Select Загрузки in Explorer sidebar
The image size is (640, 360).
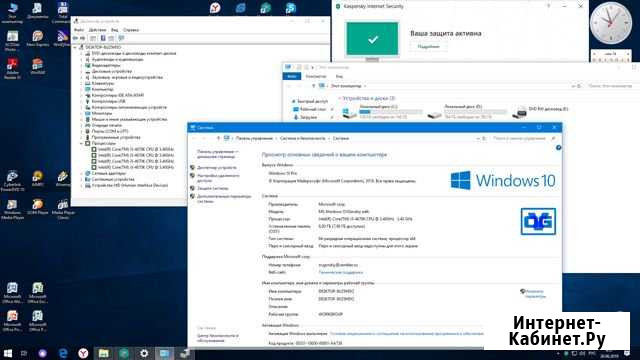[x=308, y=118]
